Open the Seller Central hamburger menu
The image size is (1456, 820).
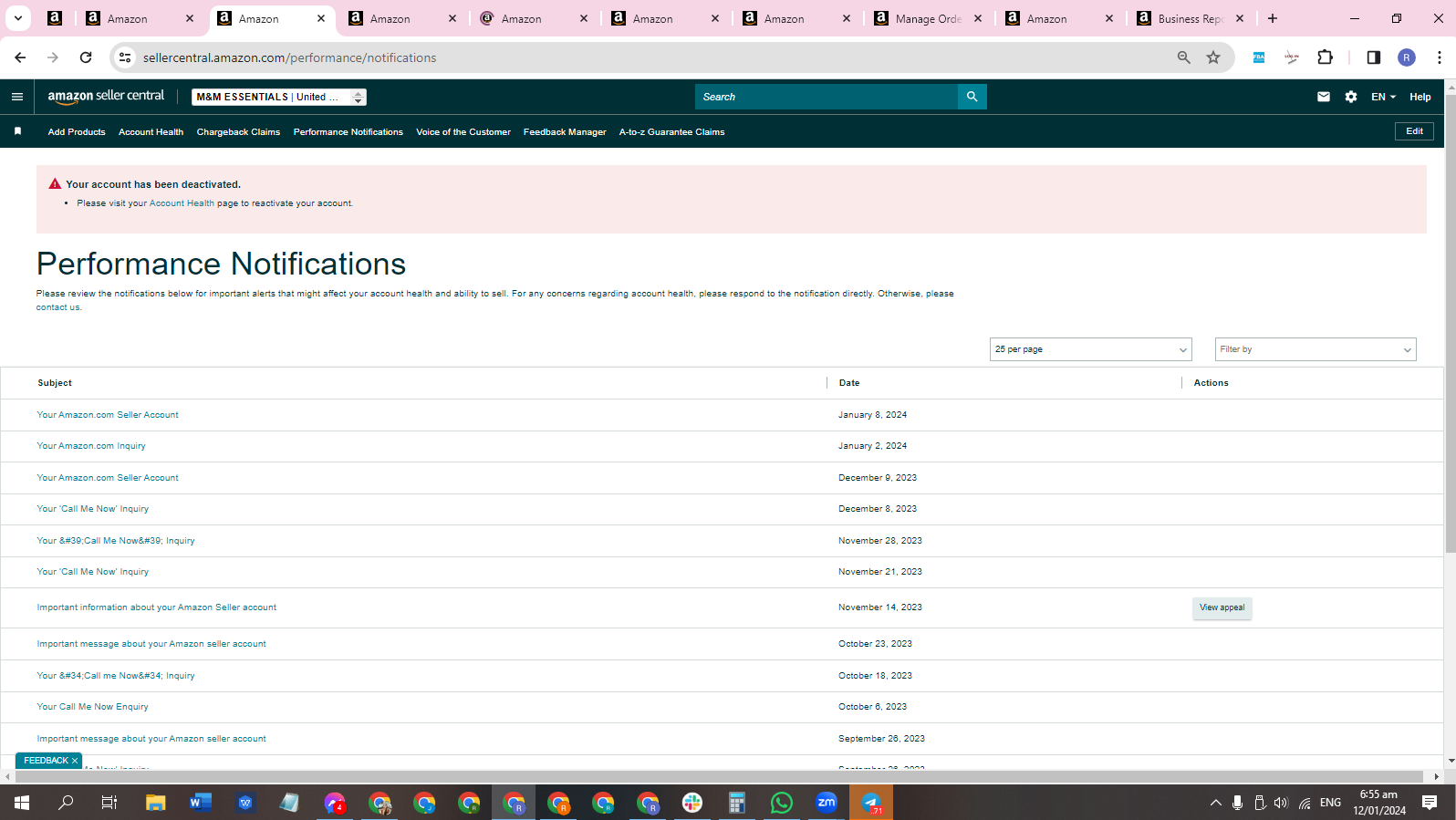coord(17,97)
